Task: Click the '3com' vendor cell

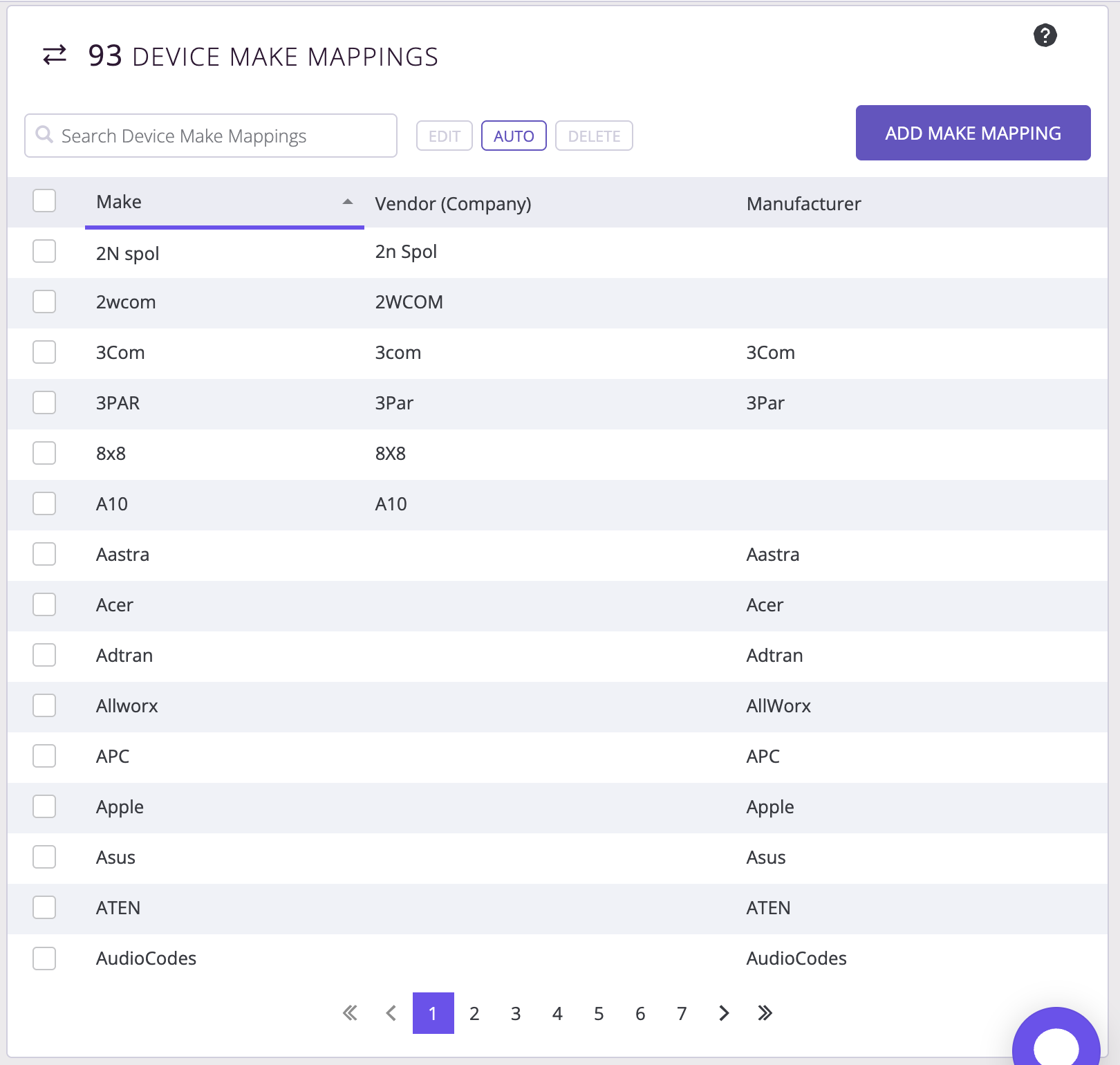Action: 398,352
